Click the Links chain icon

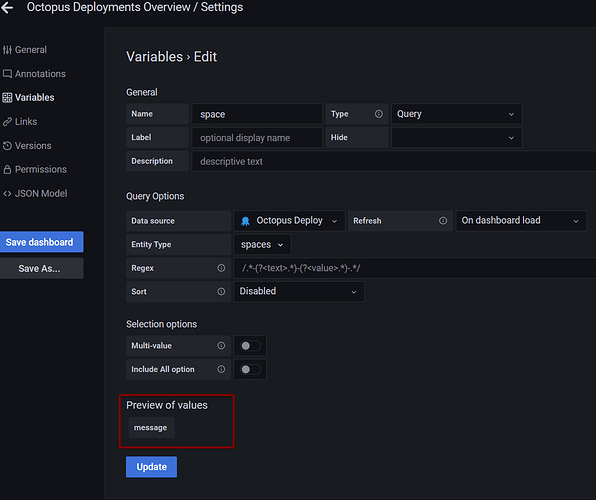click(7, 122)
